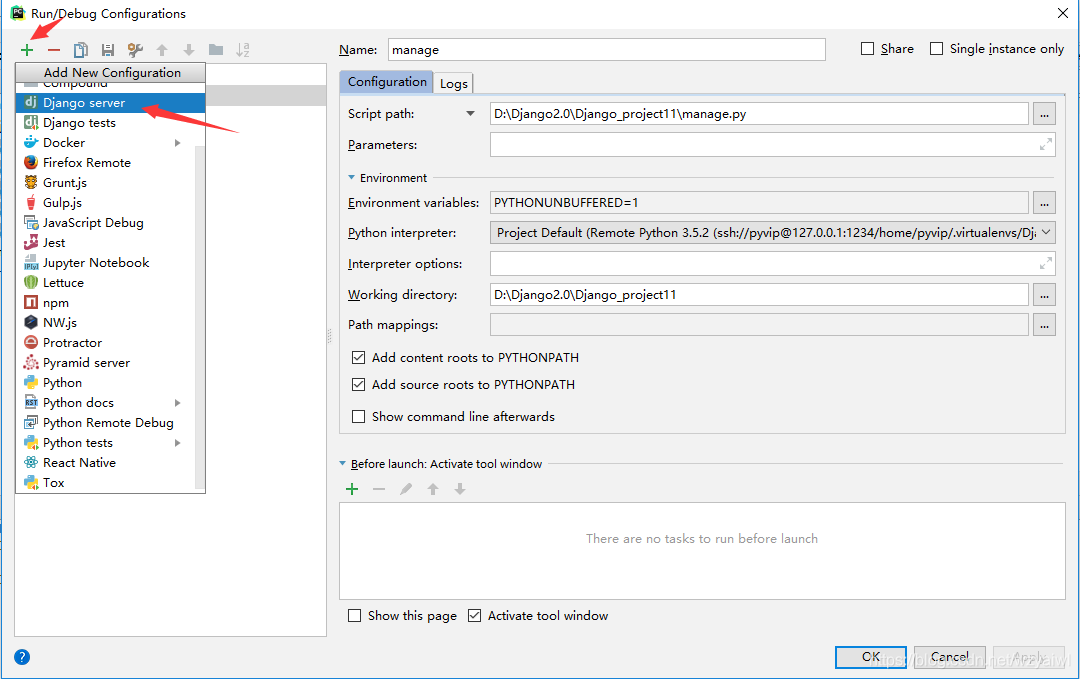Toggle the Share checkbox

868,49
